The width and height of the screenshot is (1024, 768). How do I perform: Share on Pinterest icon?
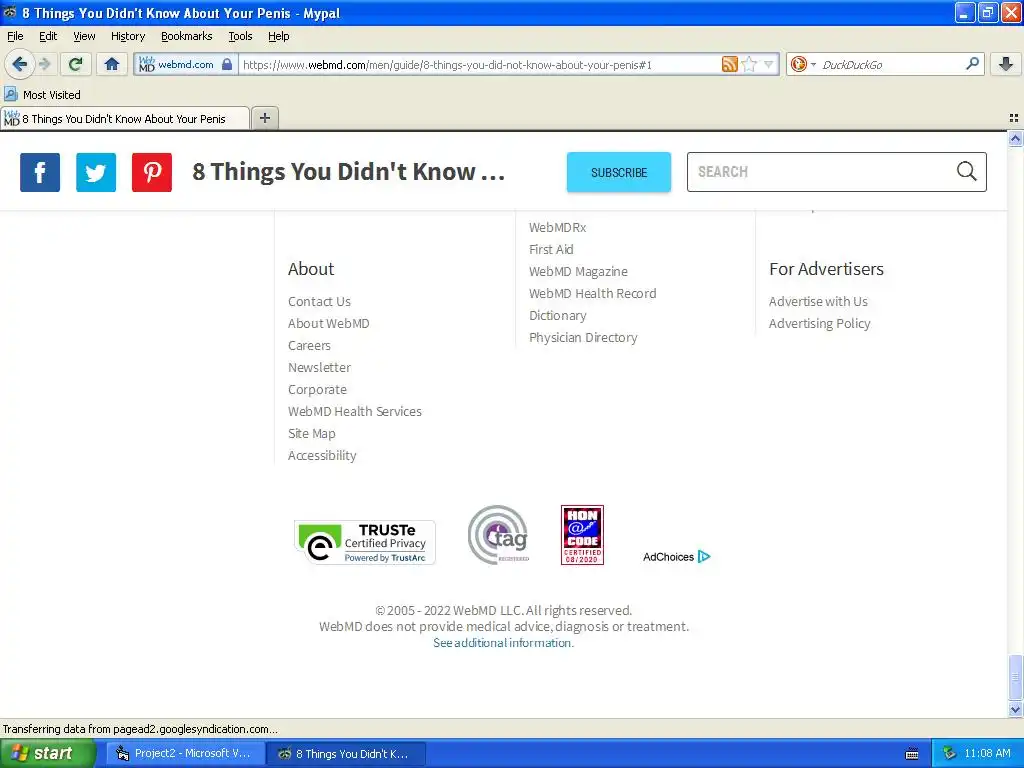click(x=152, y=172)
